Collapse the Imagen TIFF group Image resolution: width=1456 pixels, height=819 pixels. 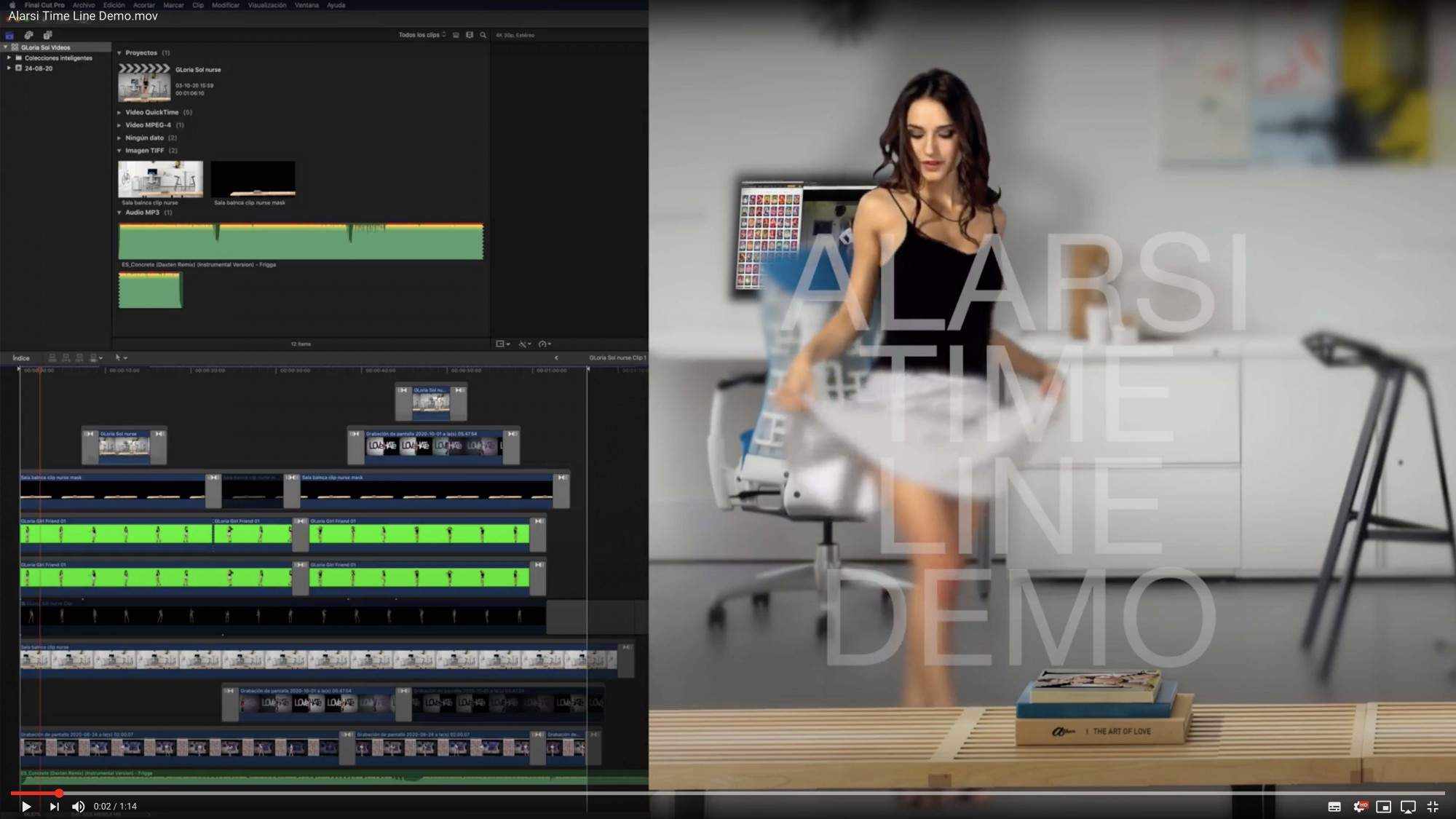(x=119, y=151)
